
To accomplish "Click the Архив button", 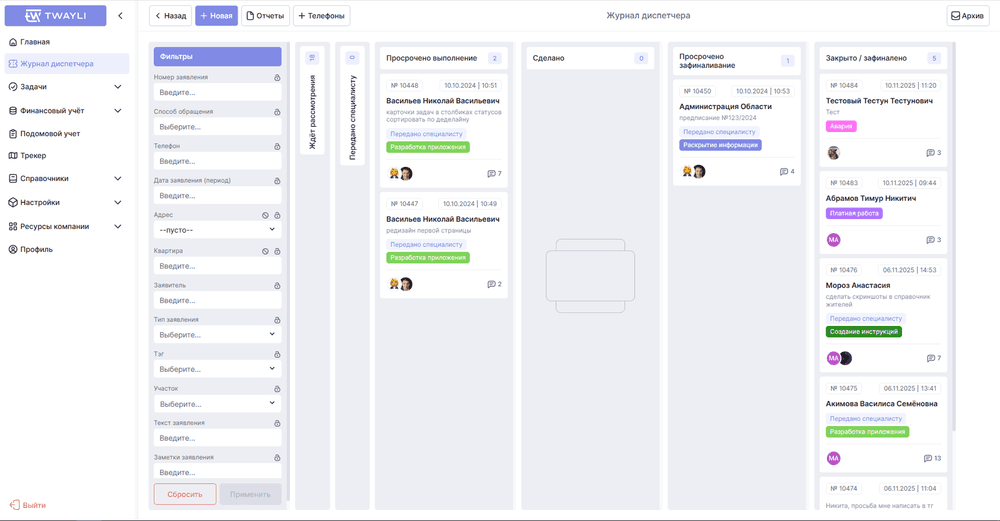I will [967, 16].
